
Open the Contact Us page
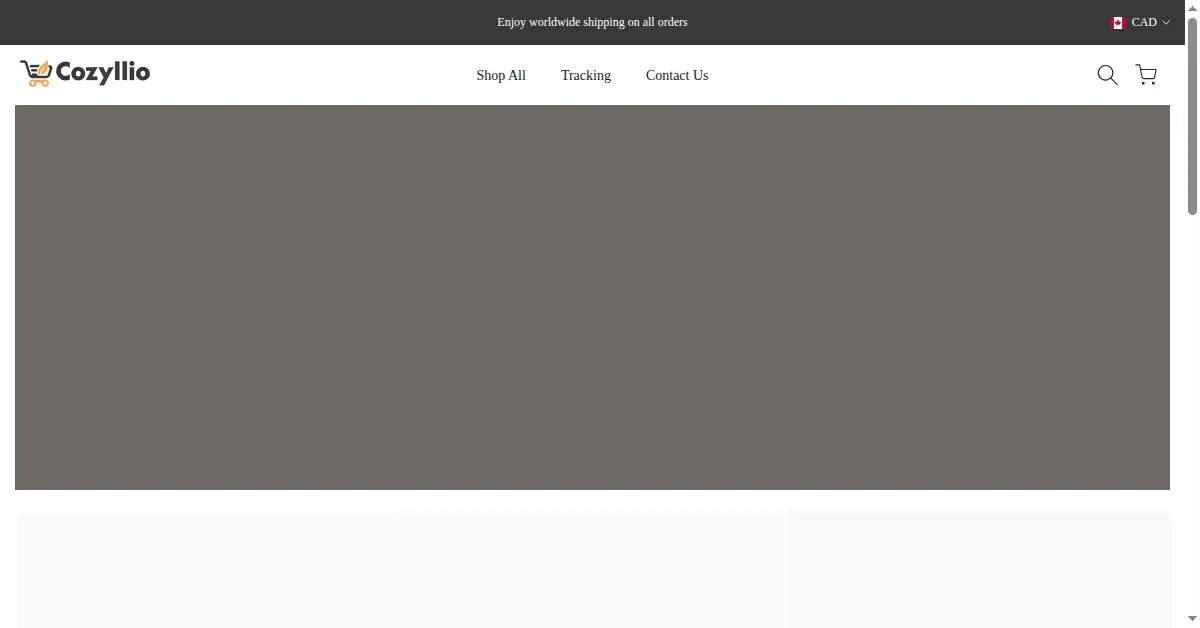click(677, 75)
